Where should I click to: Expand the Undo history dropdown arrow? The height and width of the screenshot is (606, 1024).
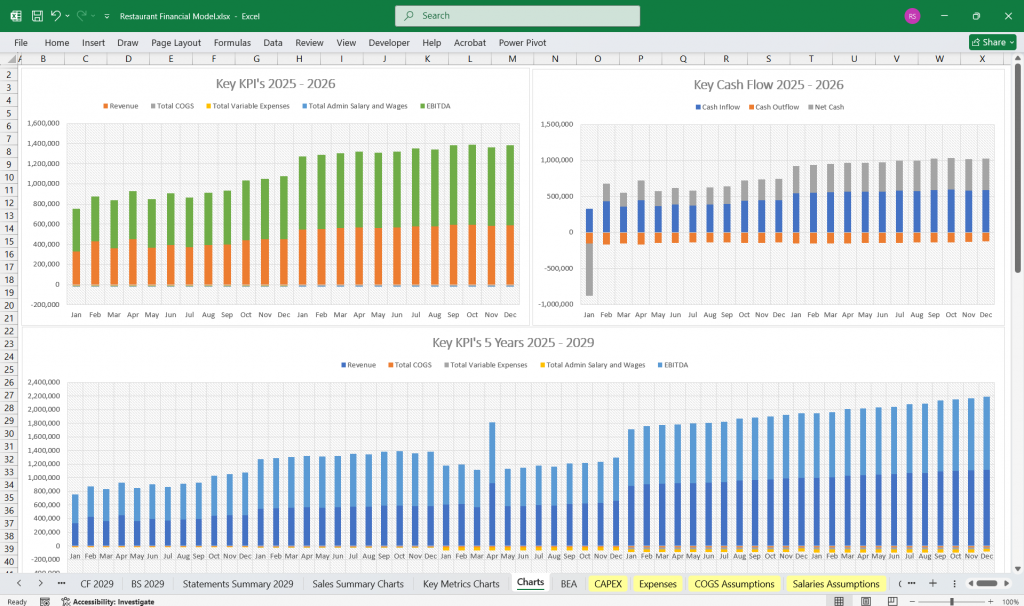coord(68,16)
